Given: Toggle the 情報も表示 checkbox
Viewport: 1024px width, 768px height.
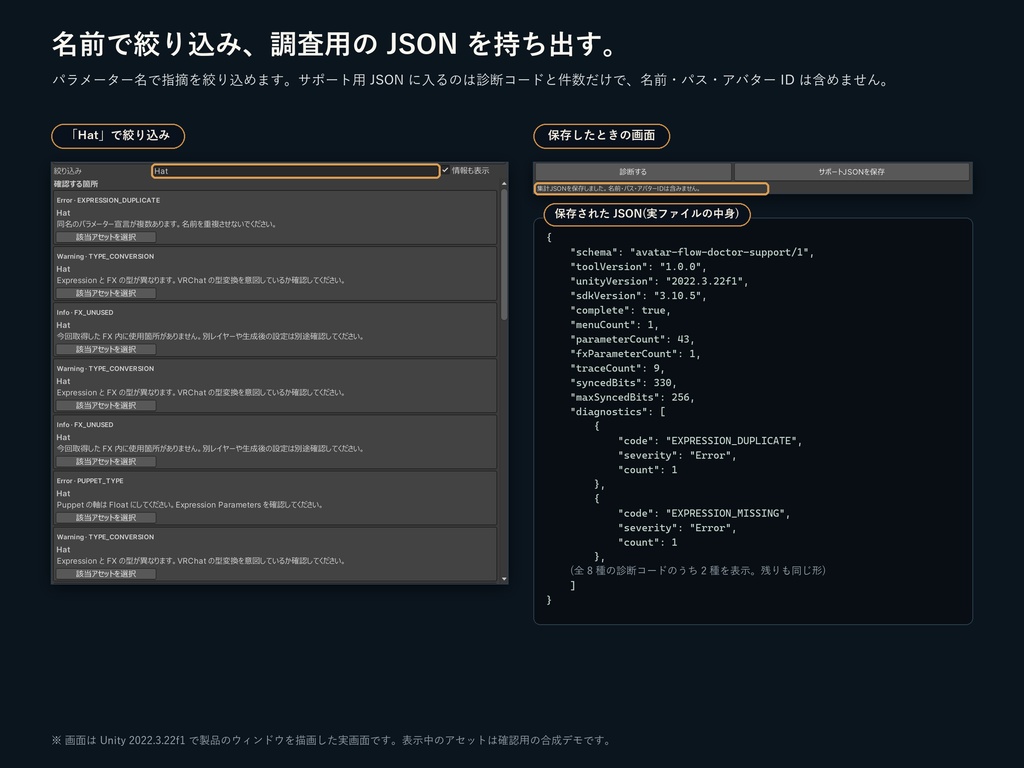Looking at the screenshot, I should 445,170.
